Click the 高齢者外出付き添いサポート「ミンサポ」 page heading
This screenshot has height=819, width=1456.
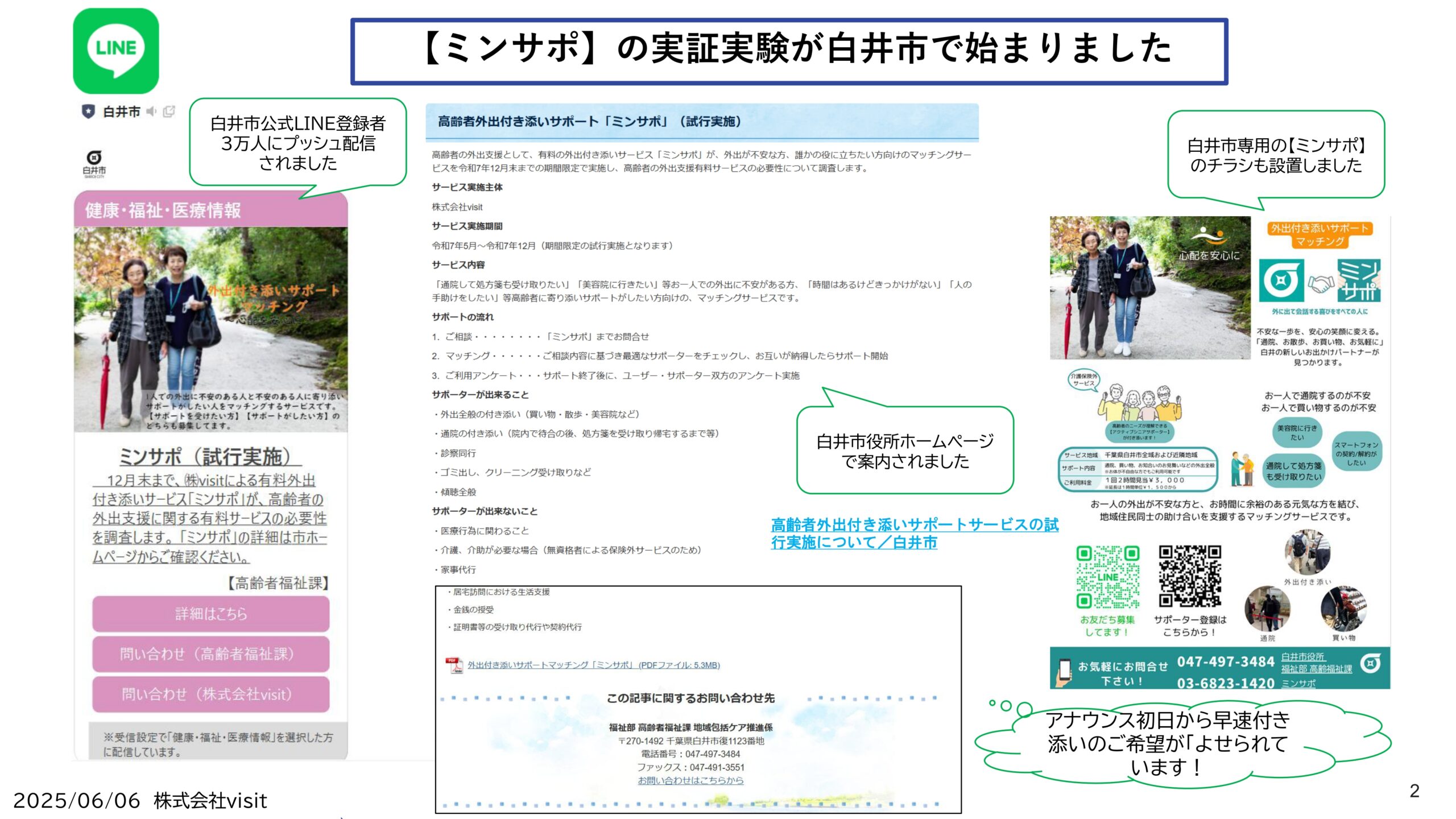(589, 121)
